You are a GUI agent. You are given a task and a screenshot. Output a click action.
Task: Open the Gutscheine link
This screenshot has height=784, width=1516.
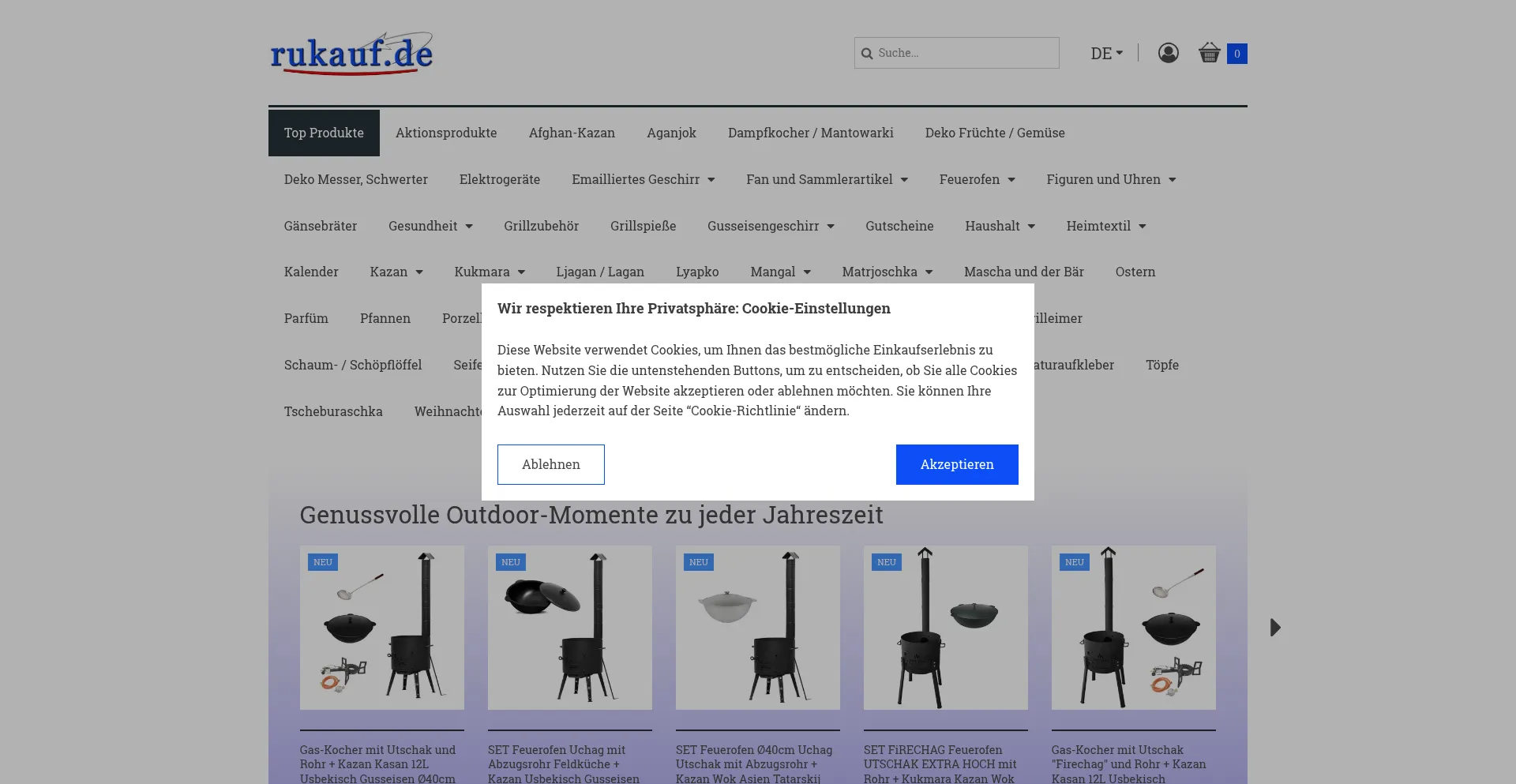899,226
